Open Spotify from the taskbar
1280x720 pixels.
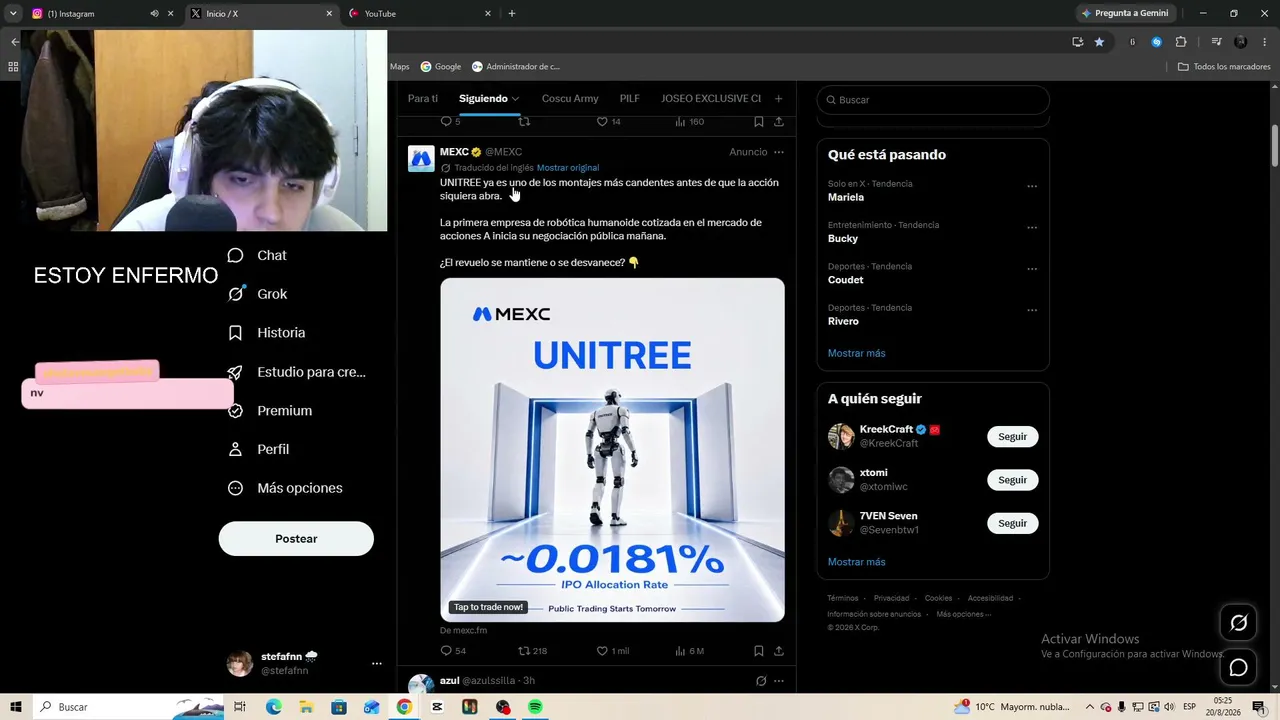tap(535, 707)
